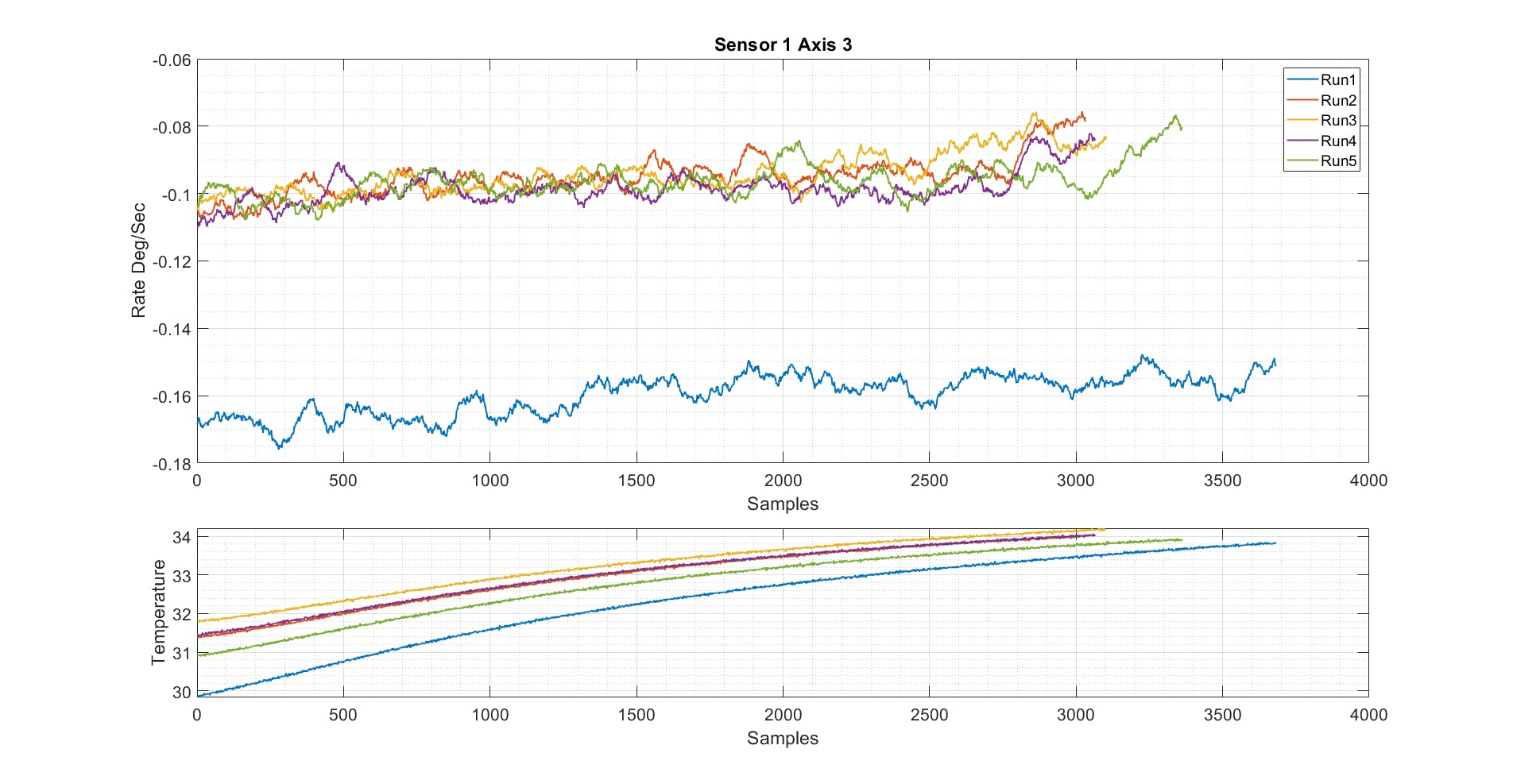Pick the Run3 text entry in legend
Screen dimensions: 1513x784
pos(1338,120)
